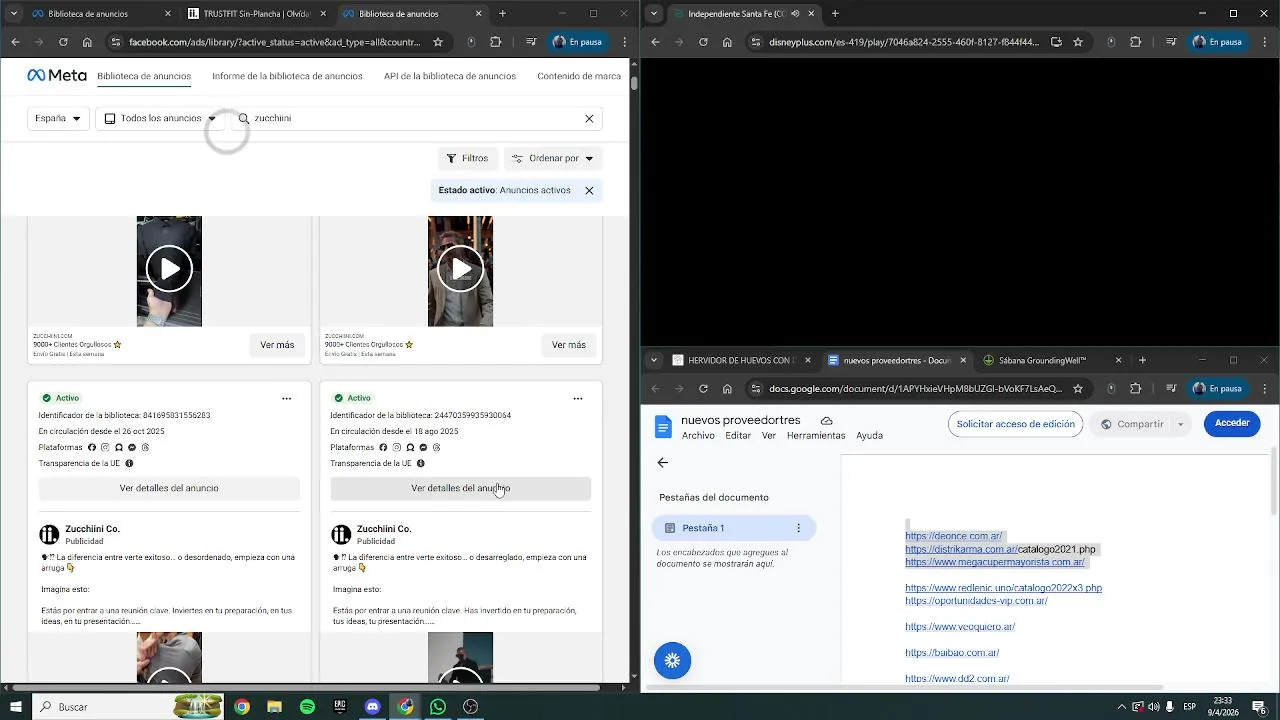
Task: Open OBS Studio from the taskbar
Action: 471,707
